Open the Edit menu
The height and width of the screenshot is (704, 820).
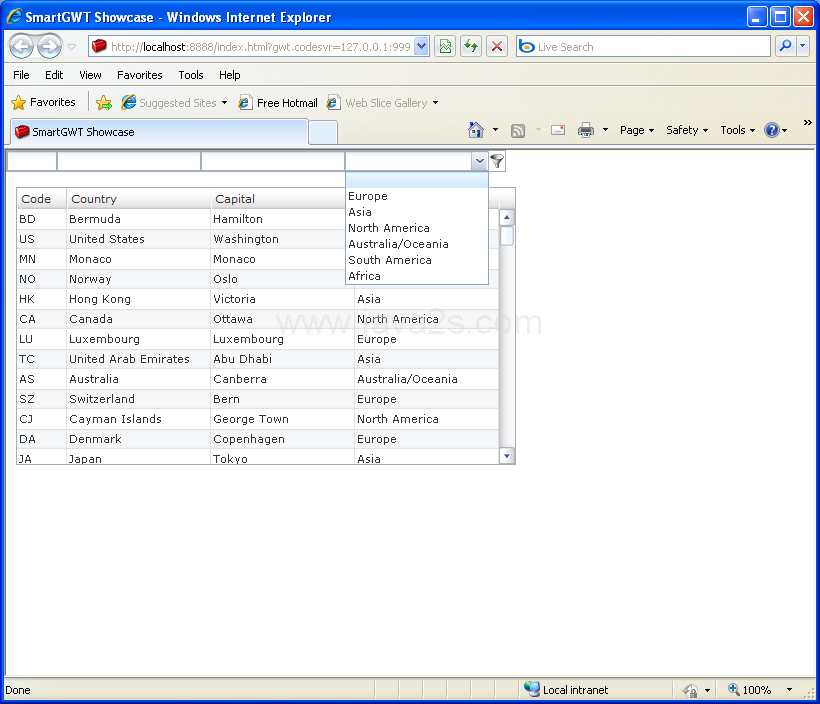54,75
